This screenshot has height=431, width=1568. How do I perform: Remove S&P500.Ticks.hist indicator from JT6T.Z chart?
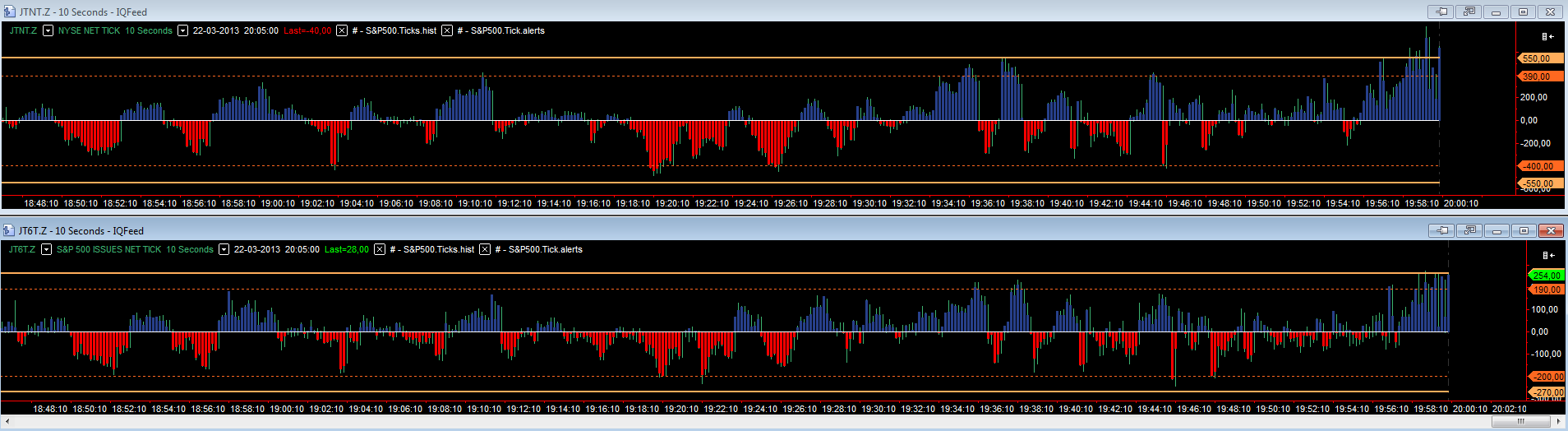tap(380, 249)
